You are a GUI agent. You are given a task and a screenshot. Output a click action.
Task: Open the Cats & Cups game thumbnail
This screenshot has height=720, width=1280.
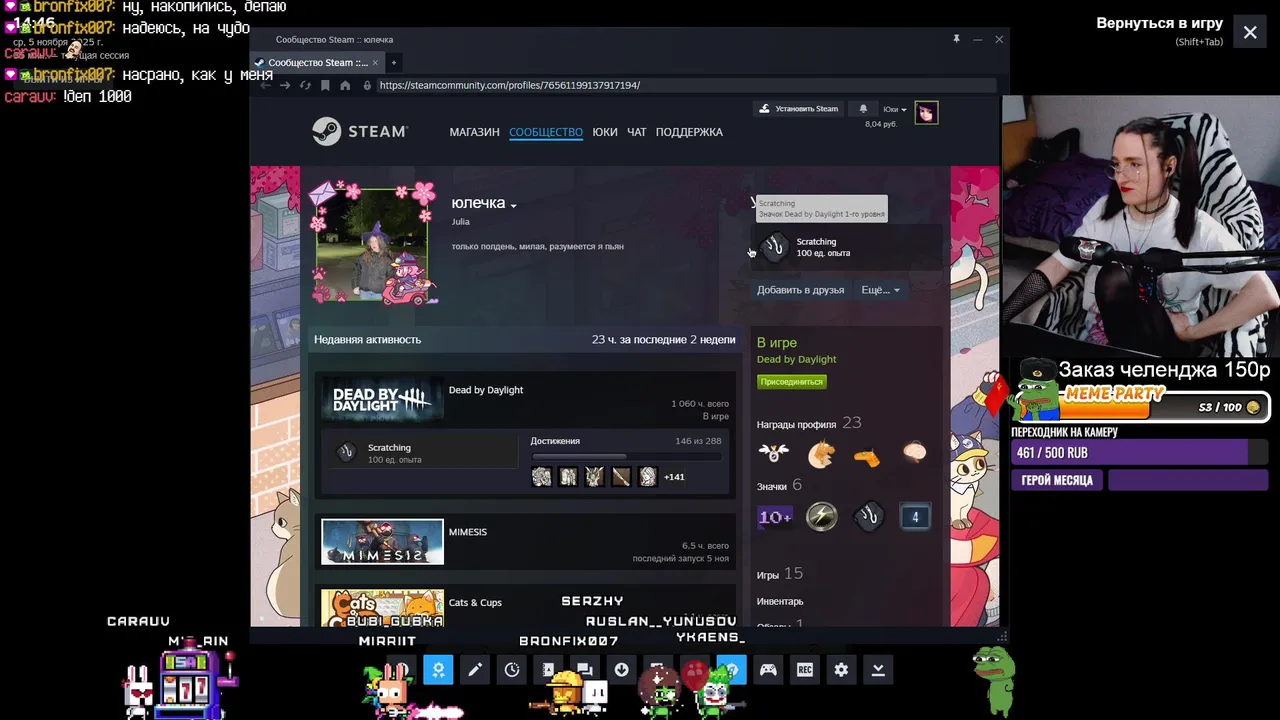[382, 607]
